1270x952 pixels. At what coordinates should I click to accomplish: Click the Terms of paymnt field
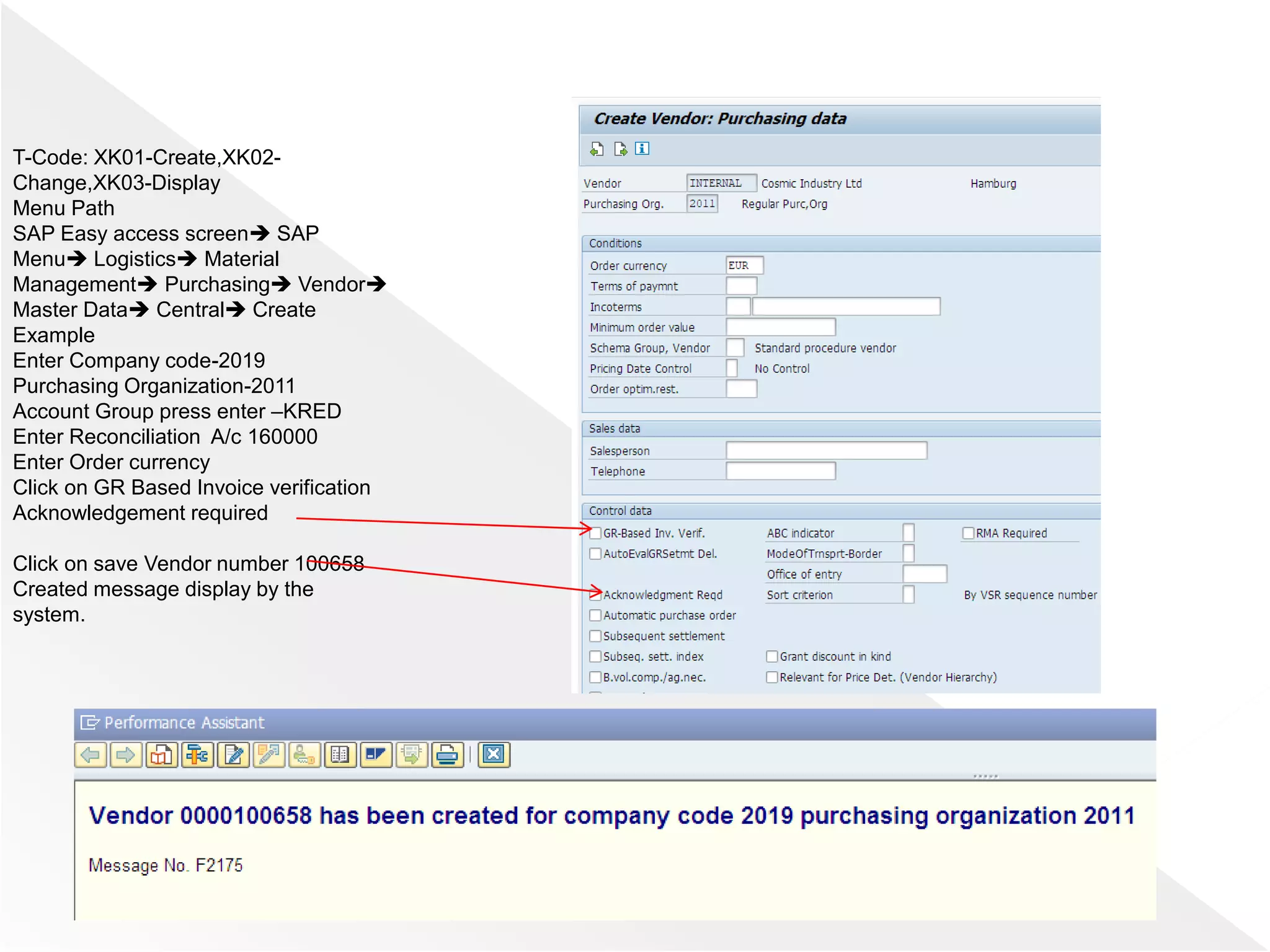coord(741,286)
